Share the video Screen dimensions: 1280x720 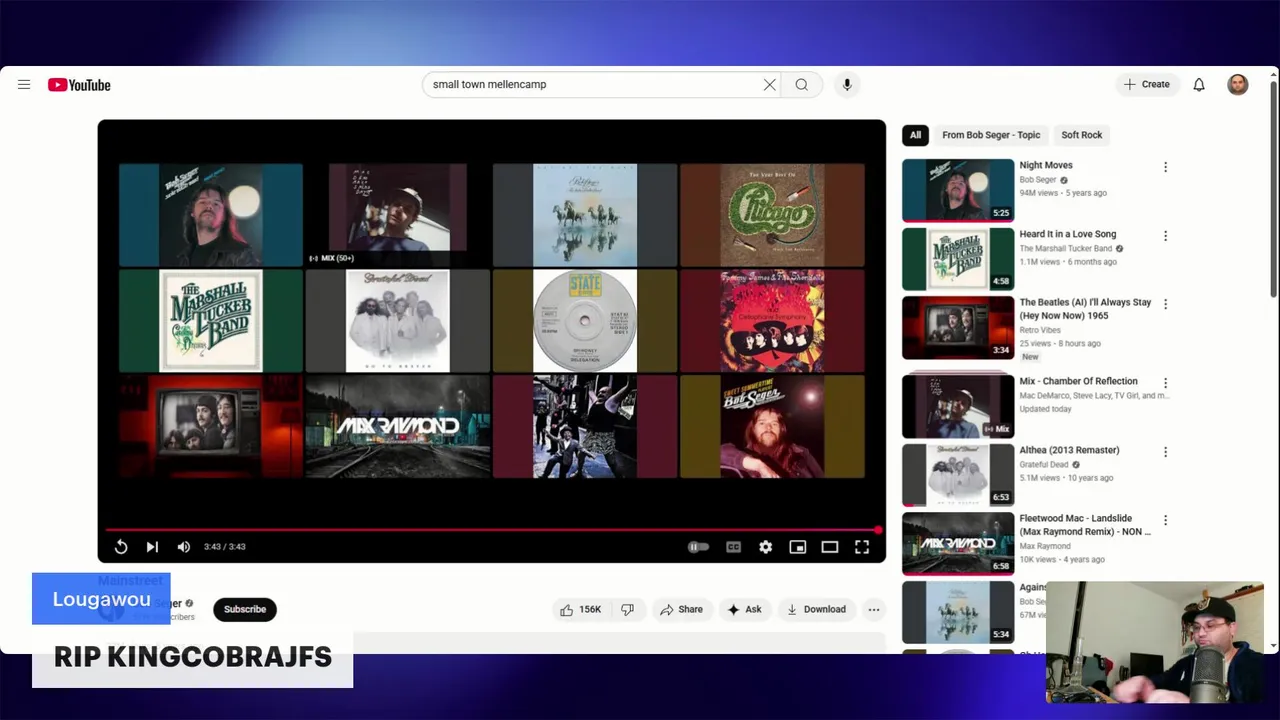click(680, 609)
